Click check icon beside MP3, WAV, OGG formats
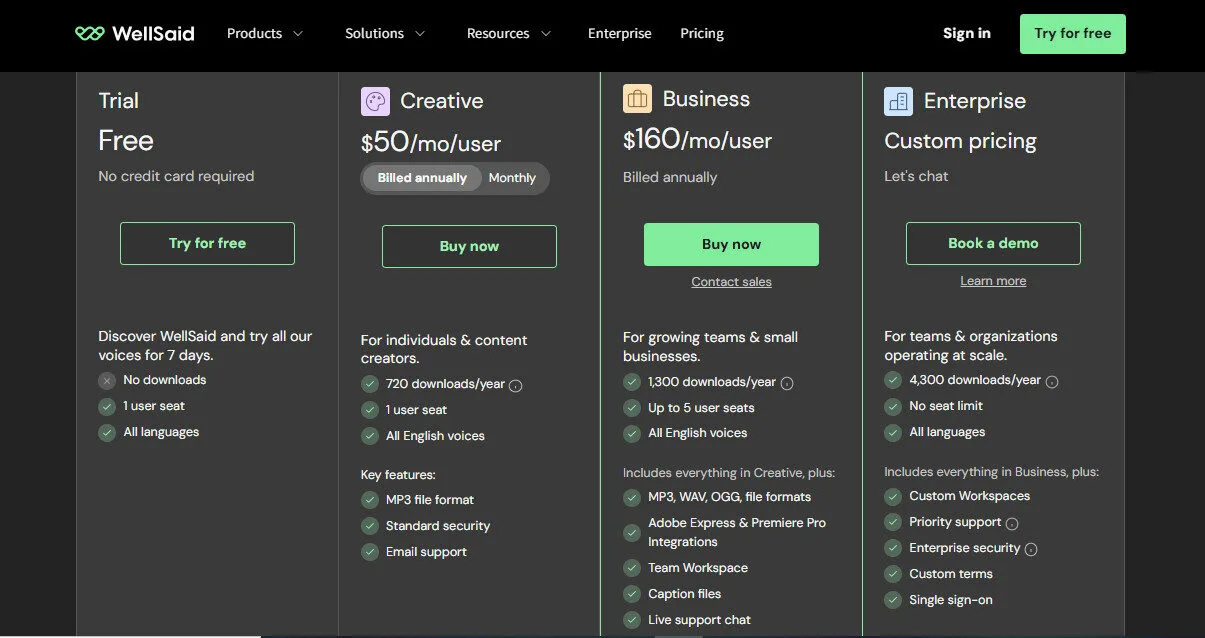The width and height of the screenshot is (1205, 638). (x=632, y=497)
